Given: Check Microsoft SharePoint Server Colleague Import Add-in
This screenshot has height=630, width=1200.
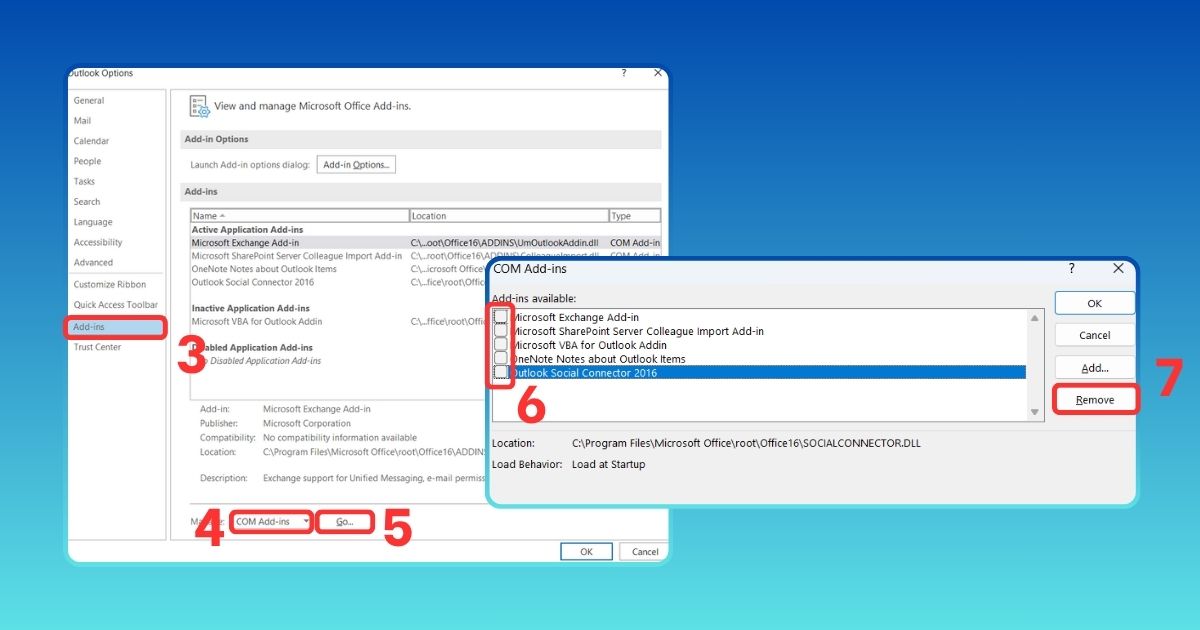Looking at the screenshot, I should pos(500,330).
